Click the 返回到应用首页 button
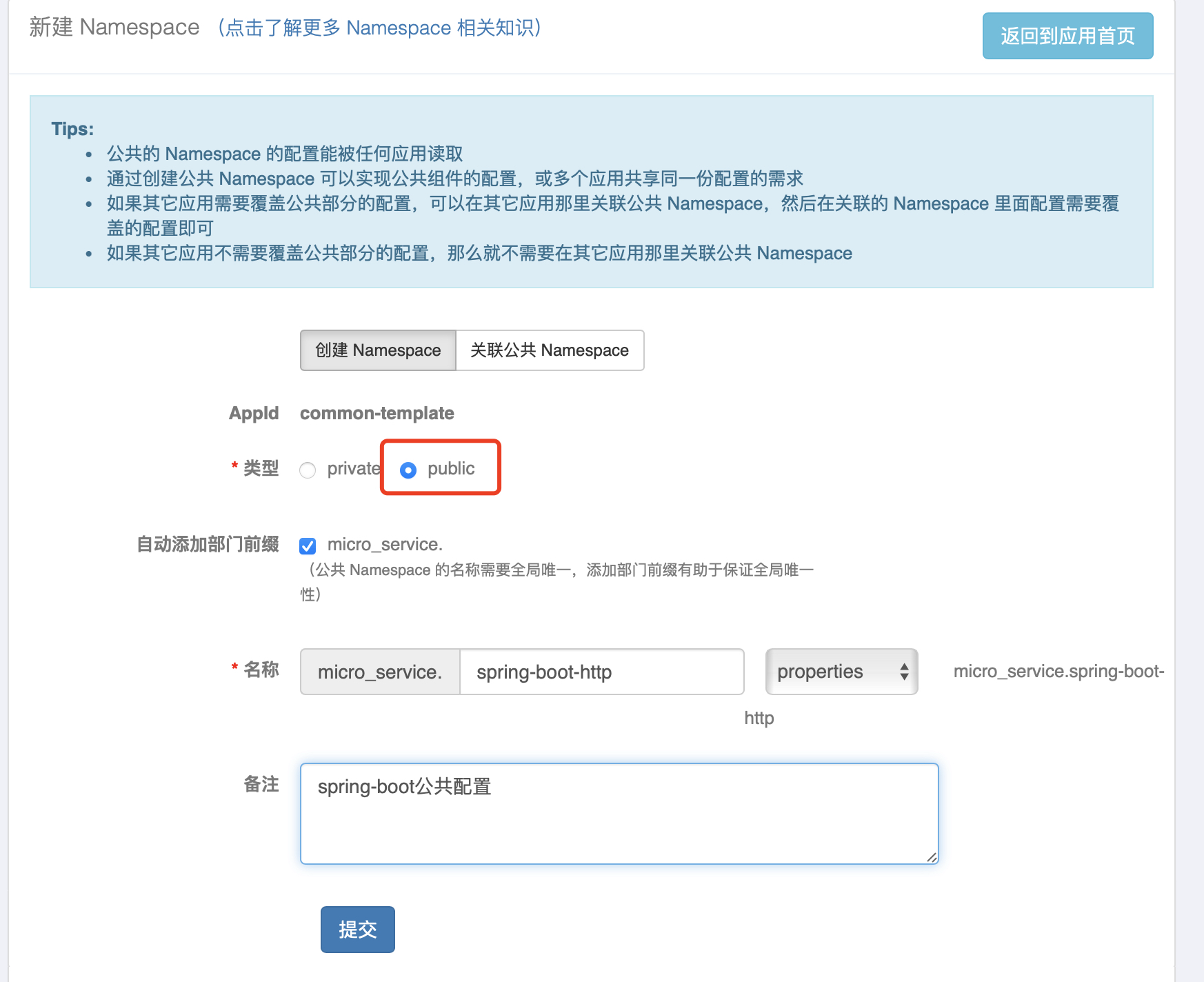Viewport: 1204px width, 982px height. pos(1067,36)
